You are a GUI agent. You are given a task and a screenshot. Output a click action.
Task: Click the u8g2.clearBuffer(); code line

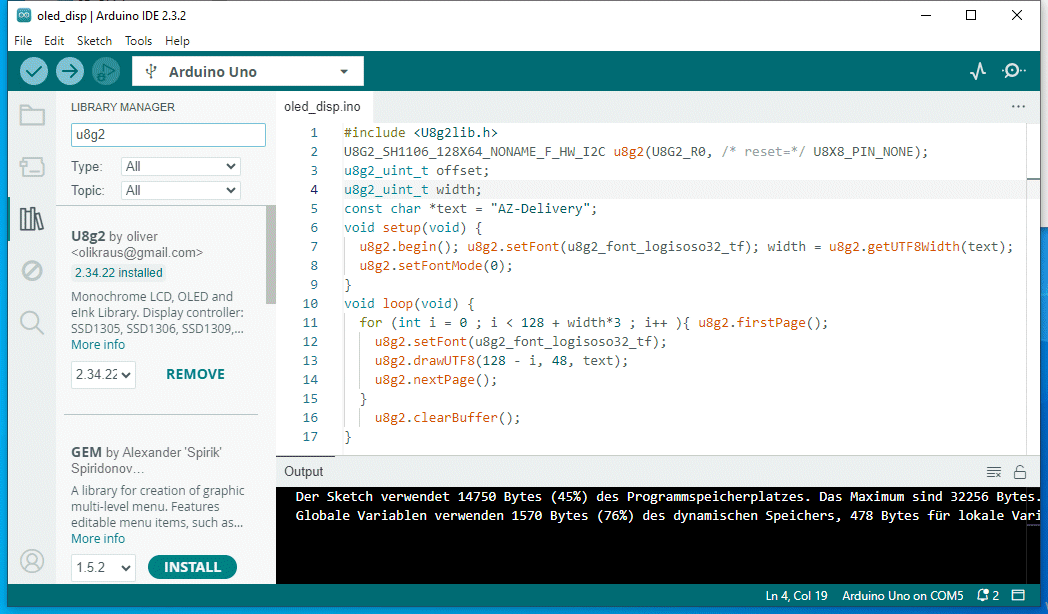tap(447, 418)
